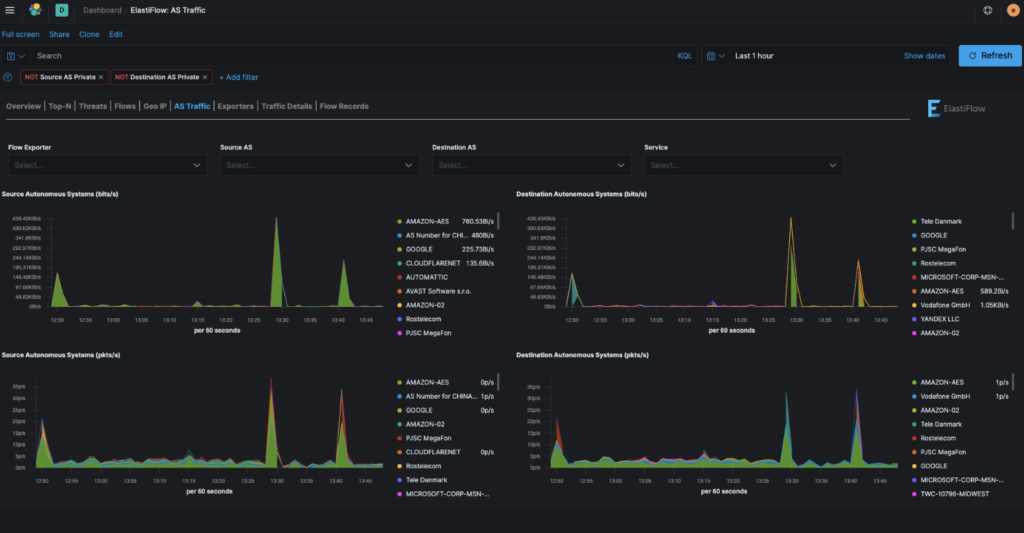Toggle Tele Danmark in Destination bits/s legend
This screenshot has height=533, width=1024.
pos(941,221)
